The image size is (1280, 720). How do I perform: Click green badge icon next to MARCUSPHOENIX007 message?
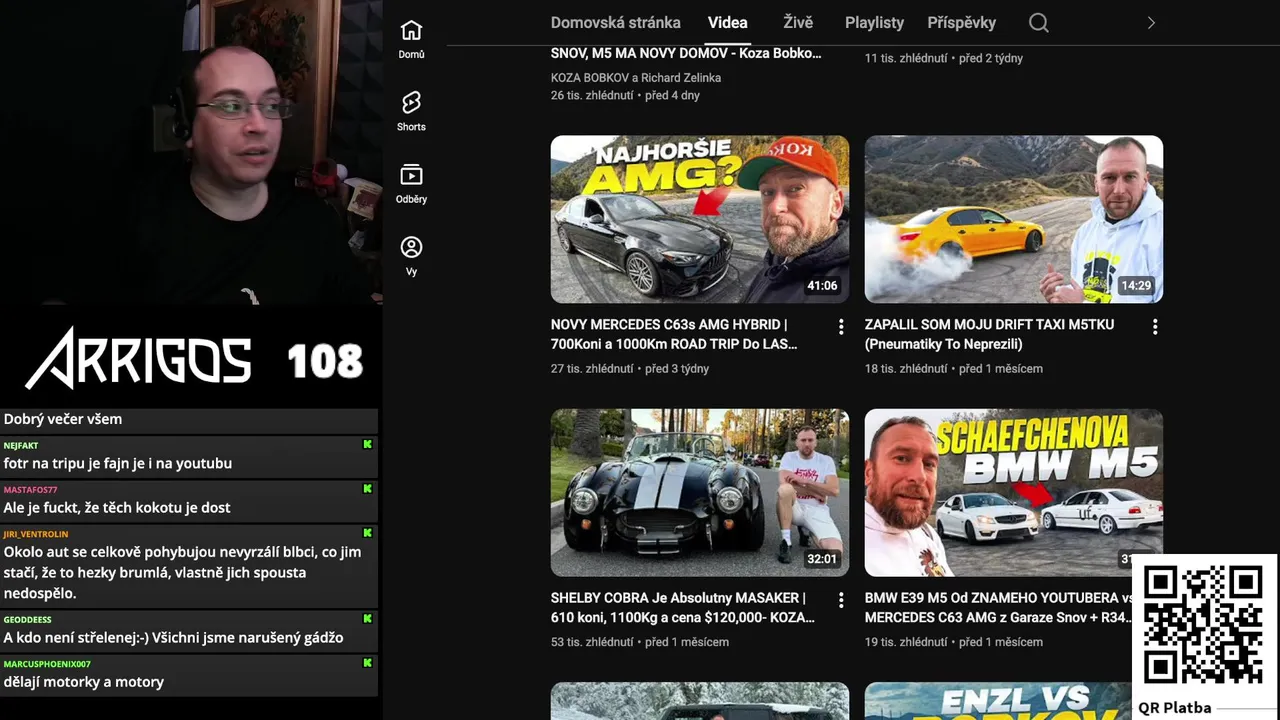(367, 663)
